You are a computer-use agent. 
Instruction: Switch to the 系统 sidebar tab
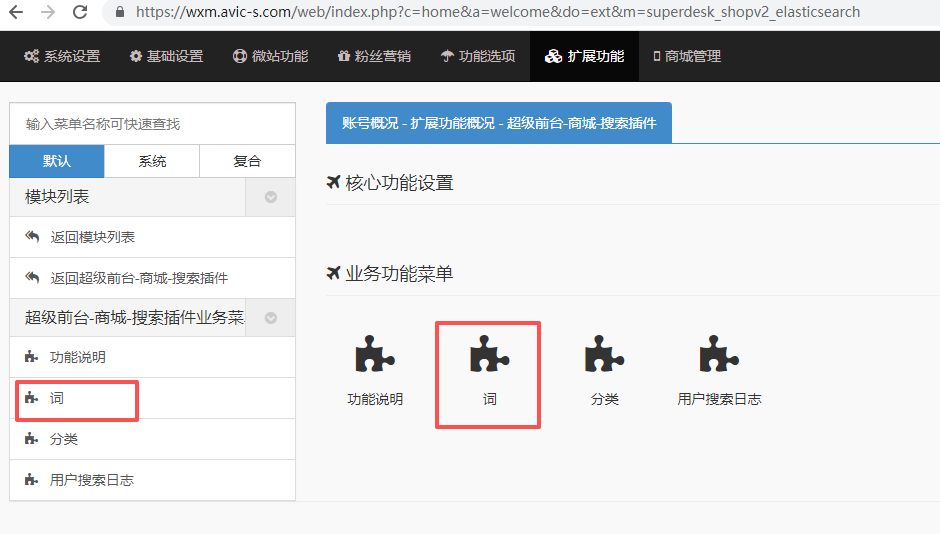pyautogui.click(x=152, y=161)
